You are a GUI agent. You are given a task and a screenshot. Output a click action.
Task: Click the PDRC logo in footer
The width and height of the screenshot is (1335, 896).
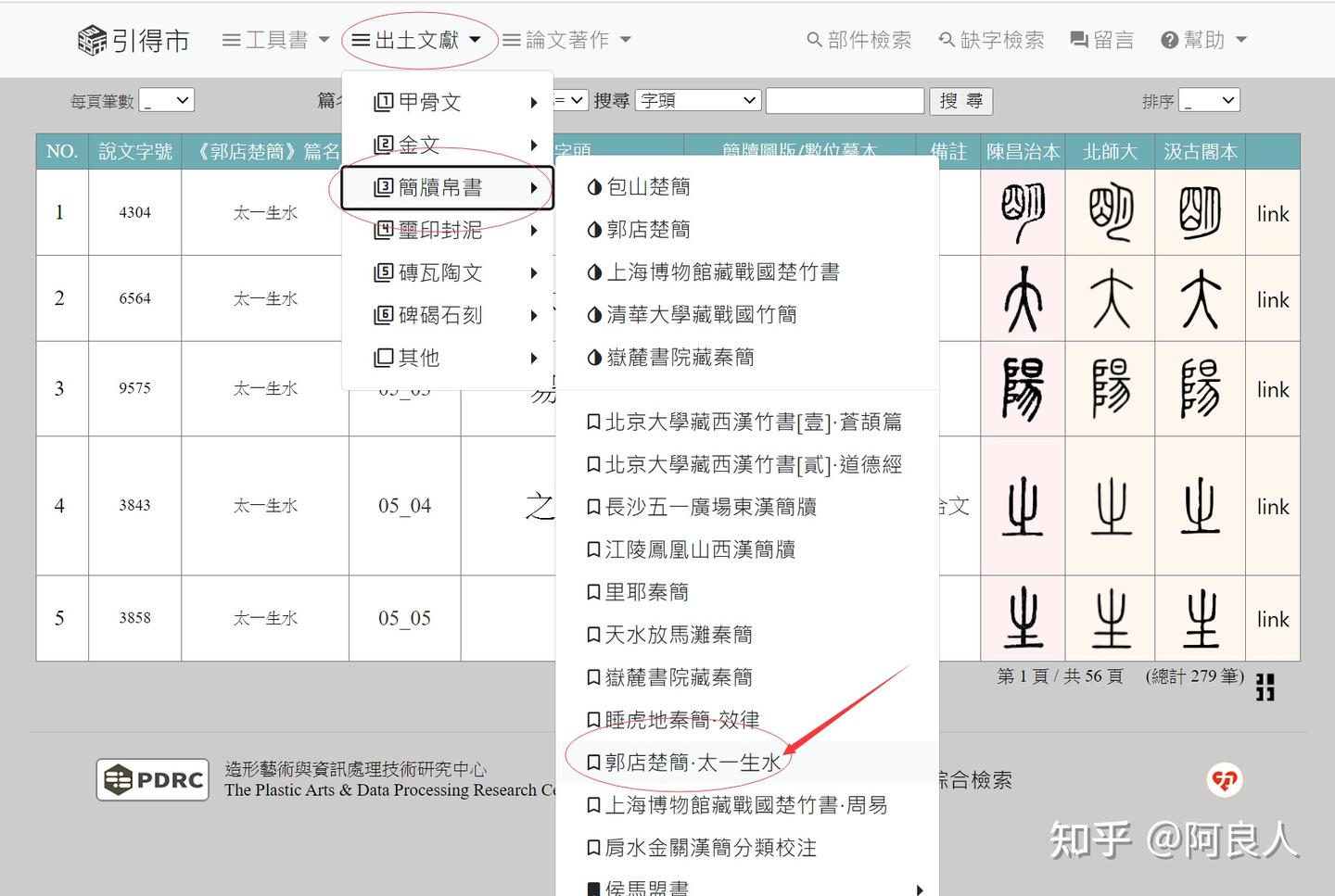click(153, 780)
